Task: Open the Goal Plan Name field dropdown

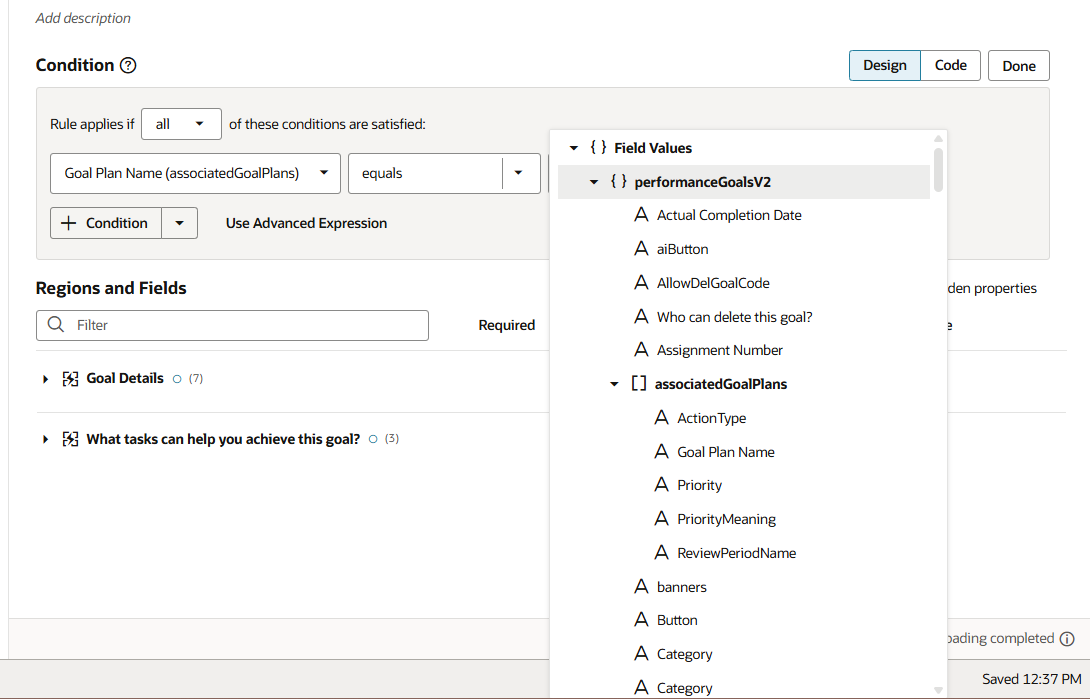Action: [x=195, y=173]
